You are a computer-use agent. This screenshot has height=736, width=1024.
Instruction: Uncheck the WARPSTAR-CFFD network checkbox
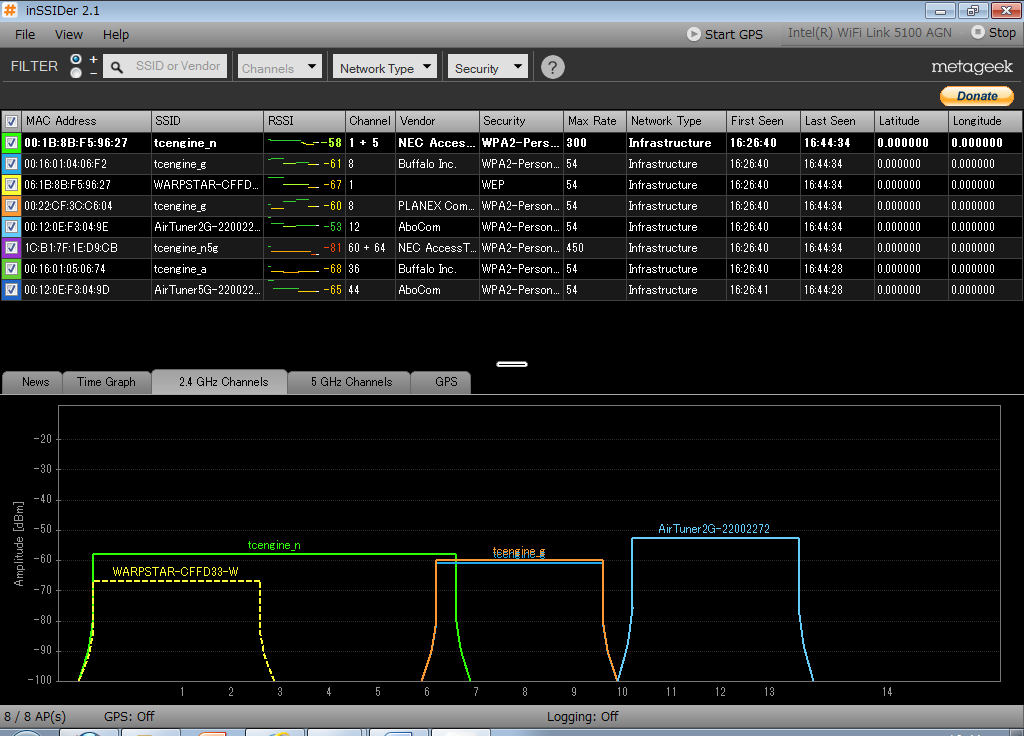point(11,185)
